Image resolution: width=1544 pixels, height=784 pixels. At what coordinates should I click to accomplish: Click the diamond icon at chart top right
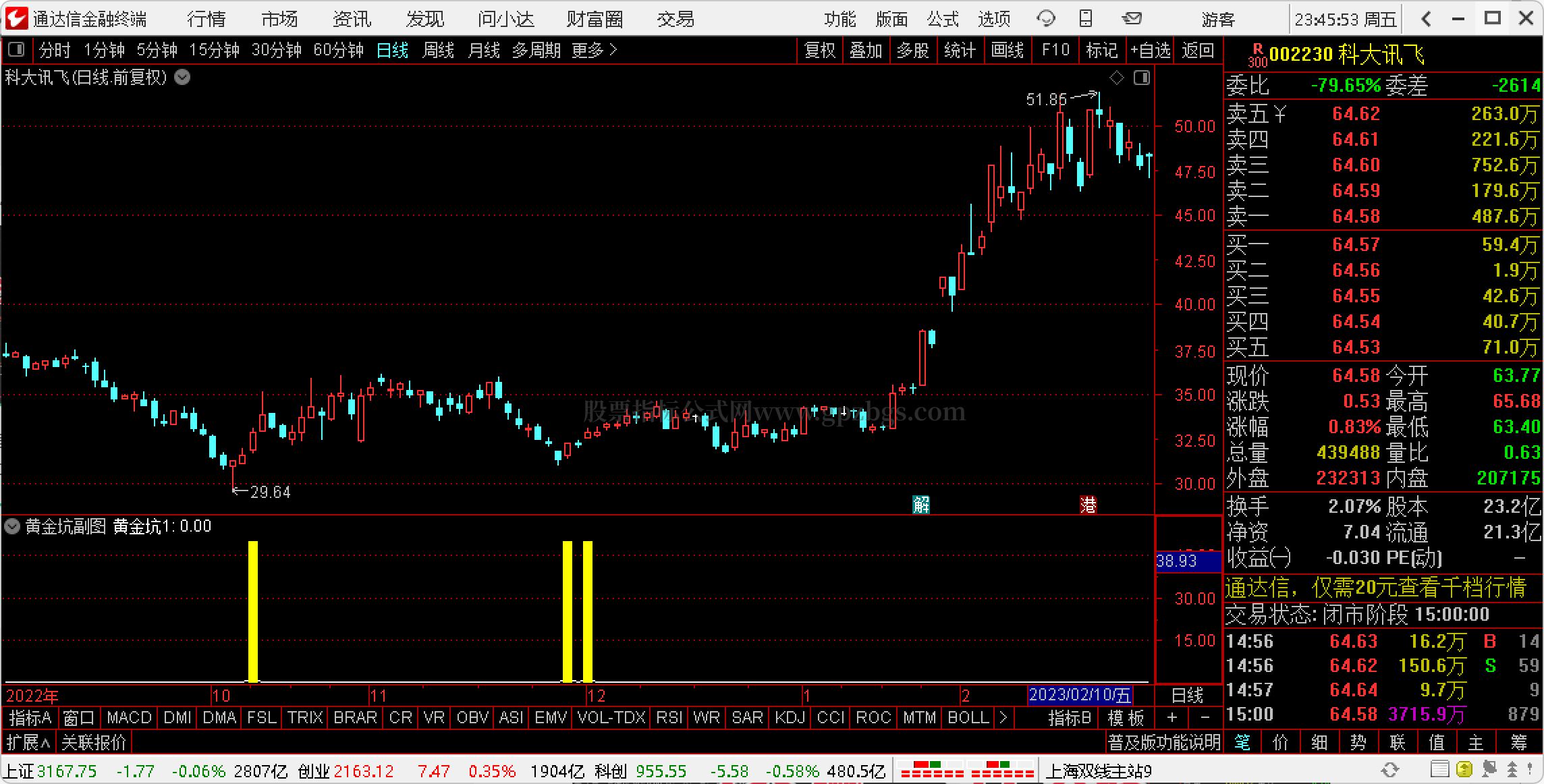tap(1117, 78)
